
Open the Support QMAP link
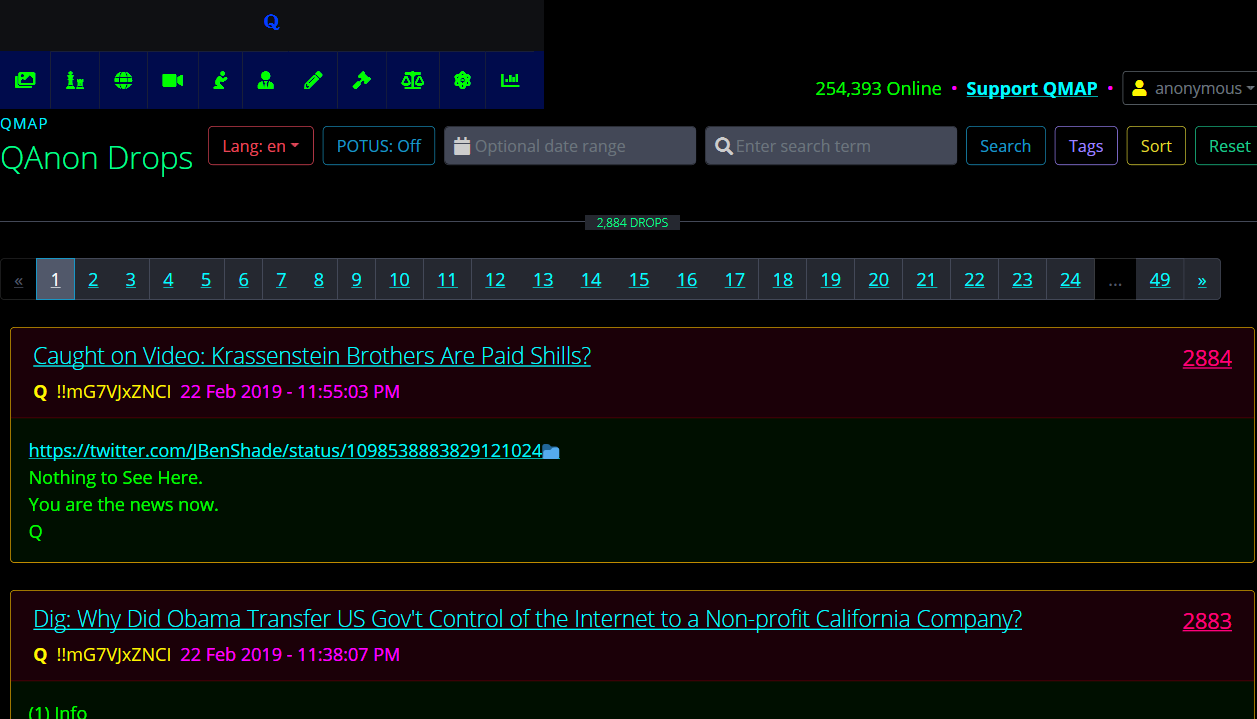1032,89
